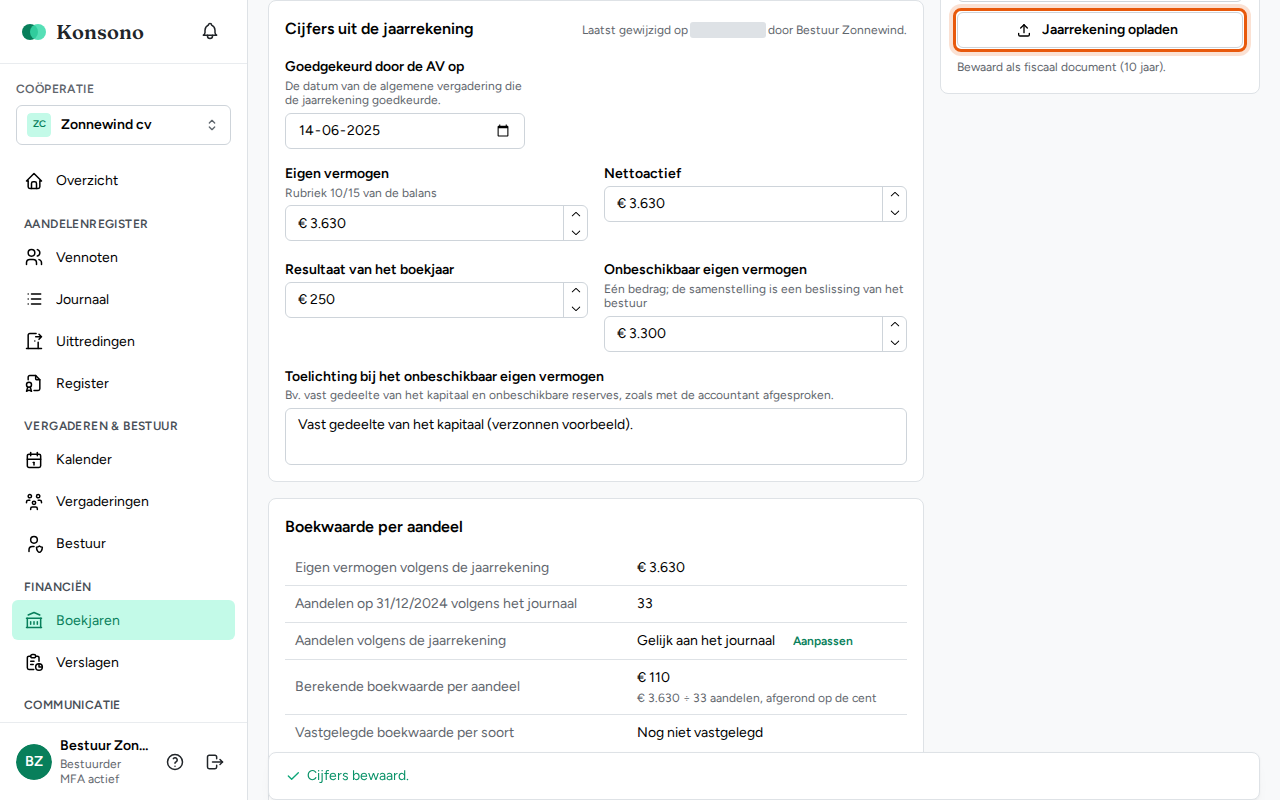Navigate to Uittredingen
The height and width of the screenshot is (800, 1280).
[x=123, y=341]
